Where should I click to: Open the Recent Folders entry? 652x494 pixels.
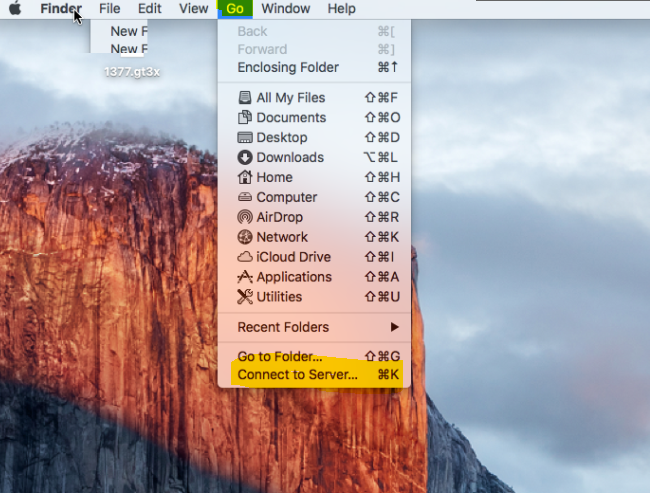point(314,327)
